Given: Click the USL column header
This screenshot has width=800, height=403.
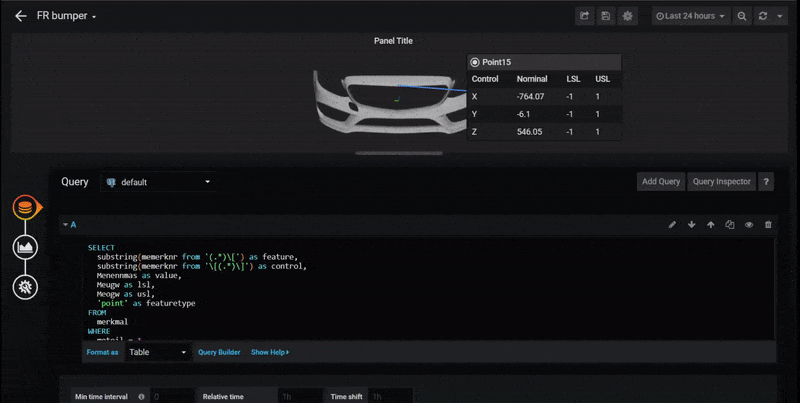Looking at the screenshot, I should click(603, 79).
